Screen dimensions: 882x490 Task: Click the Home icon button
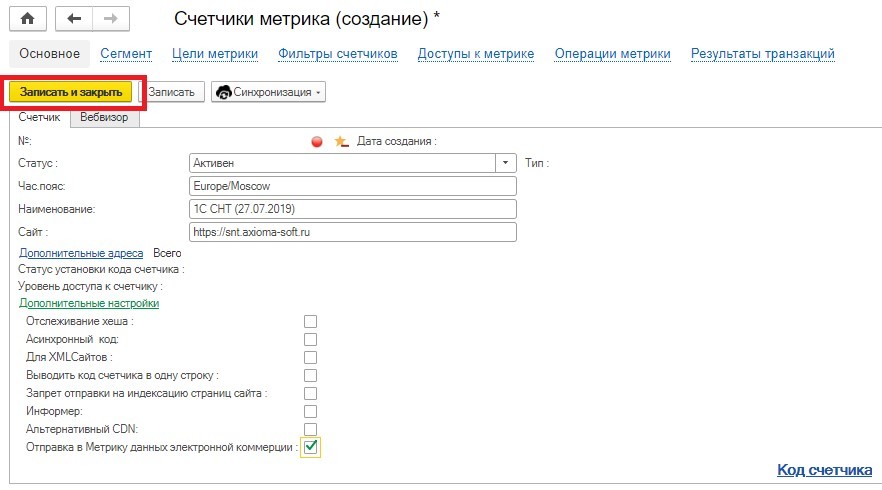pyautogui.click(x=28, y=19)
